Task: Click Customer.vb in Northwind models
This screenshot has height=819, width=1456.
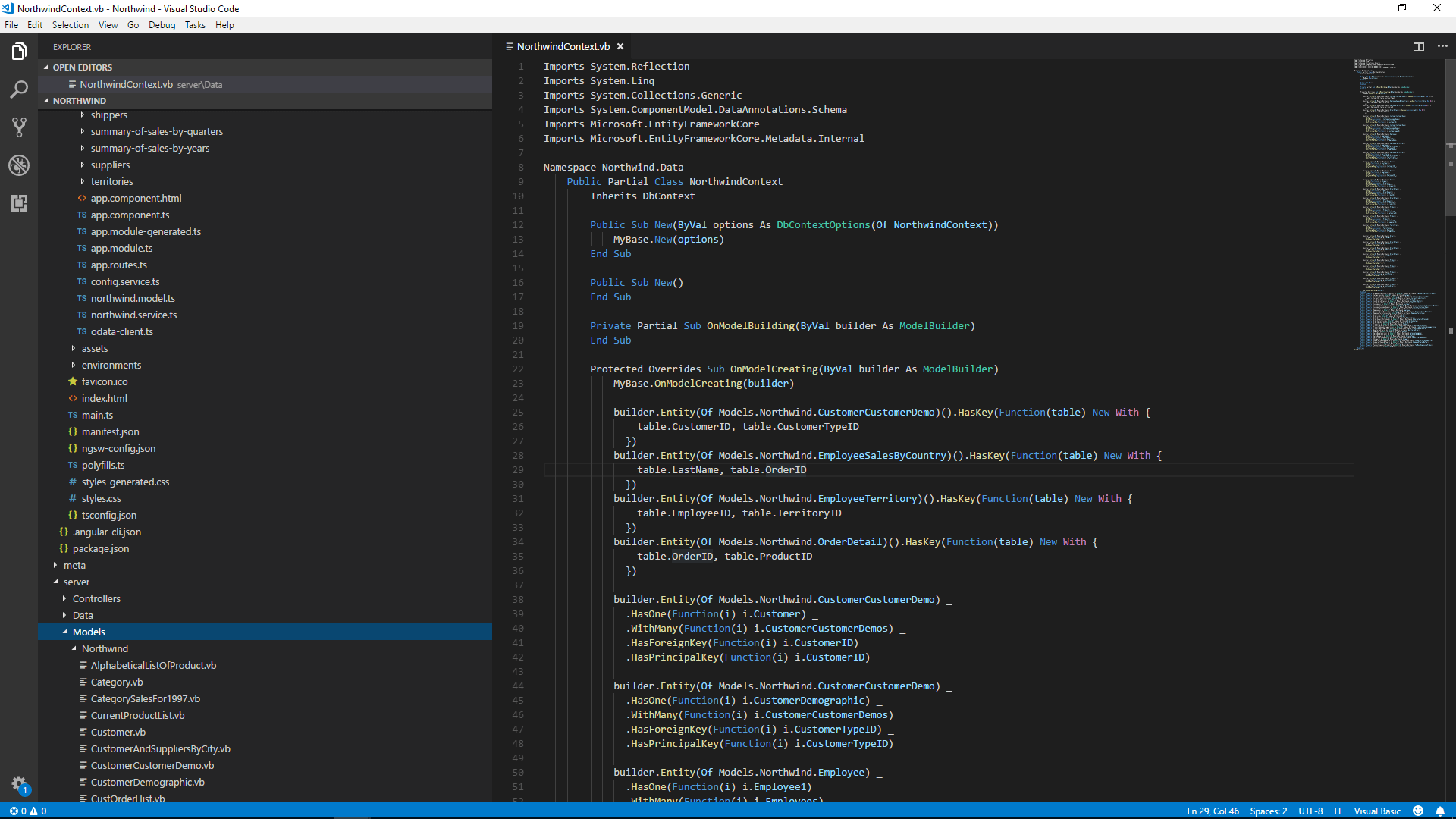Action: pos(116,732)
